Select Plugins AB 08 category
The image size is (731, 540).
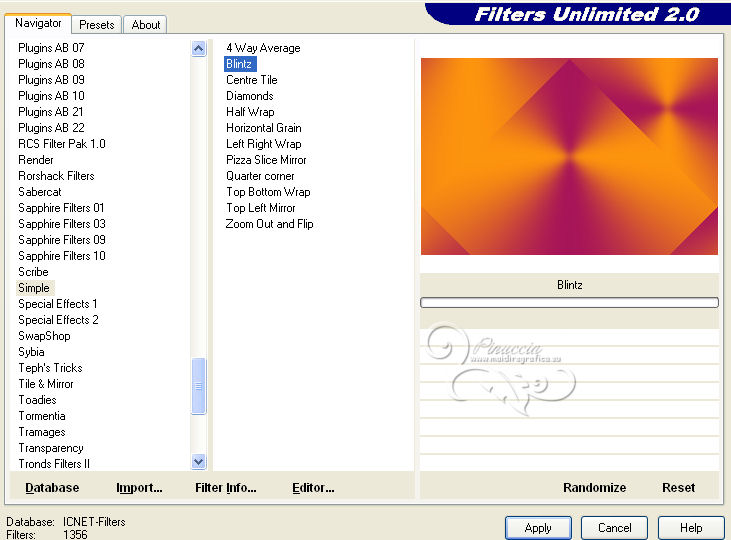tap(51, 64)
